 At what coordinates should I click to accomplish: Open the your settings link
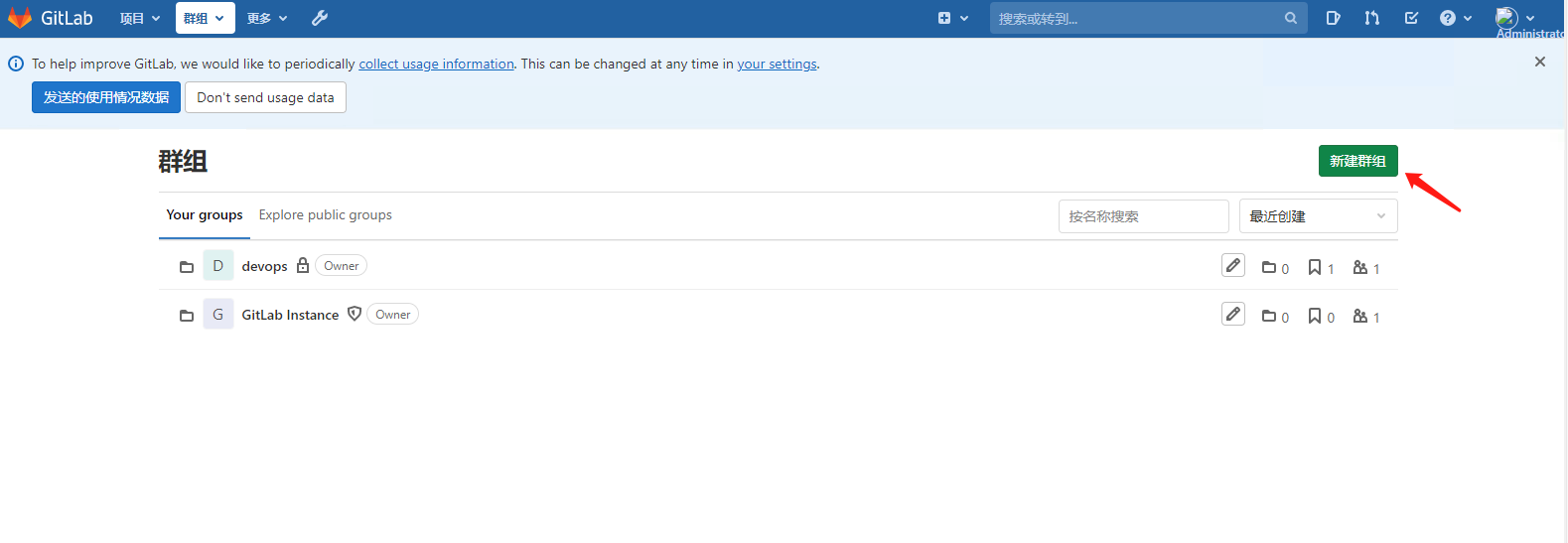pyautogui.click(x=777, y=64)
